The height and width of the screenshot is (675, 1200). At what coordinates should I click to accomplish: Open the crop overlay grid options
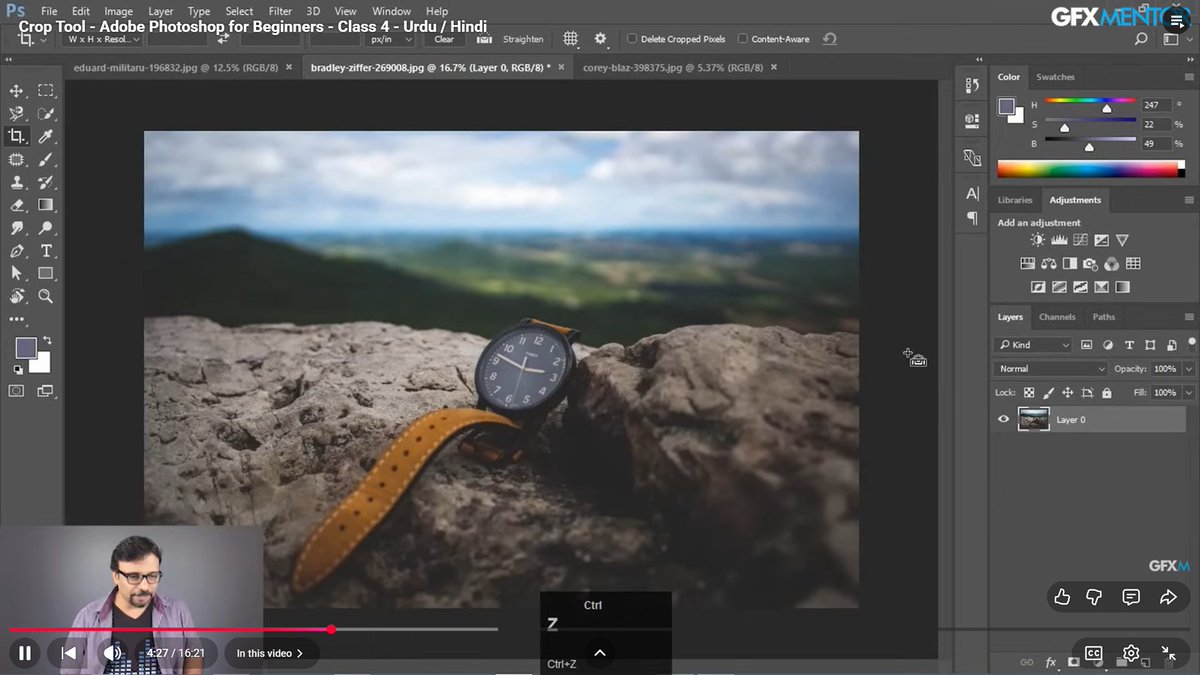click(x=570, y=39)
